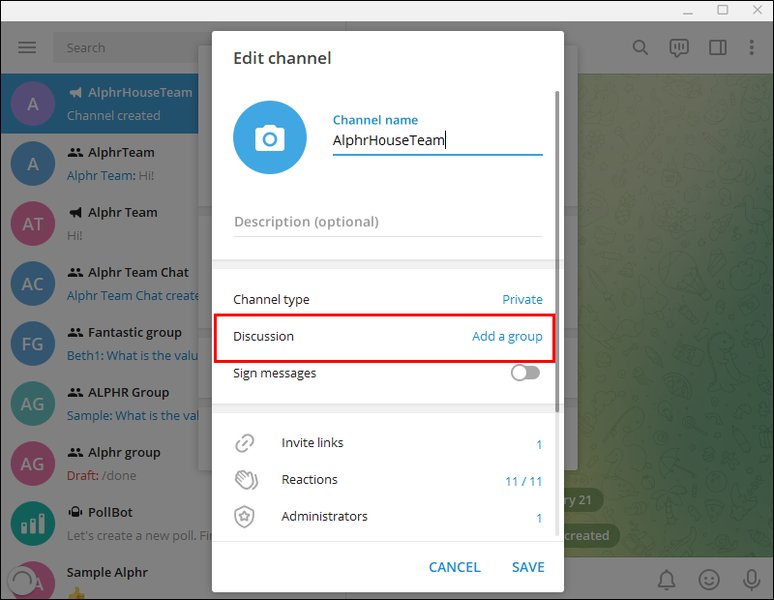The height and width of the screenshot is (600, 774).
Task: Open the ALPHR Group chat
Action: coord(100,404)
